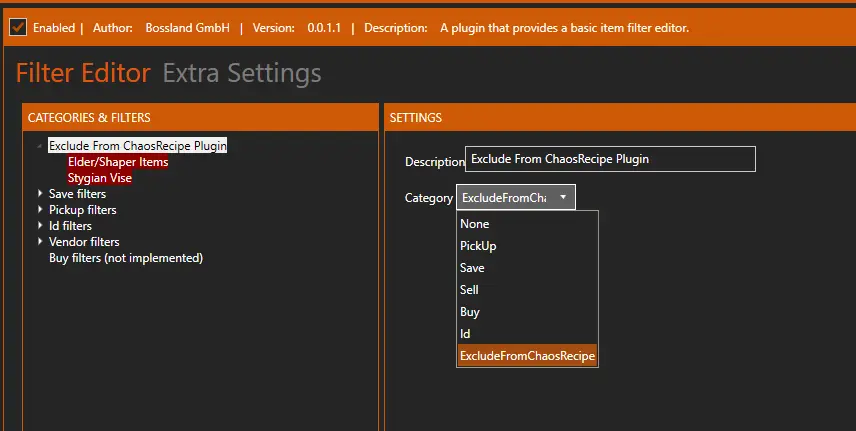Choose Sell in the Category list
856x431 pixels.
(x=527, y=290)
